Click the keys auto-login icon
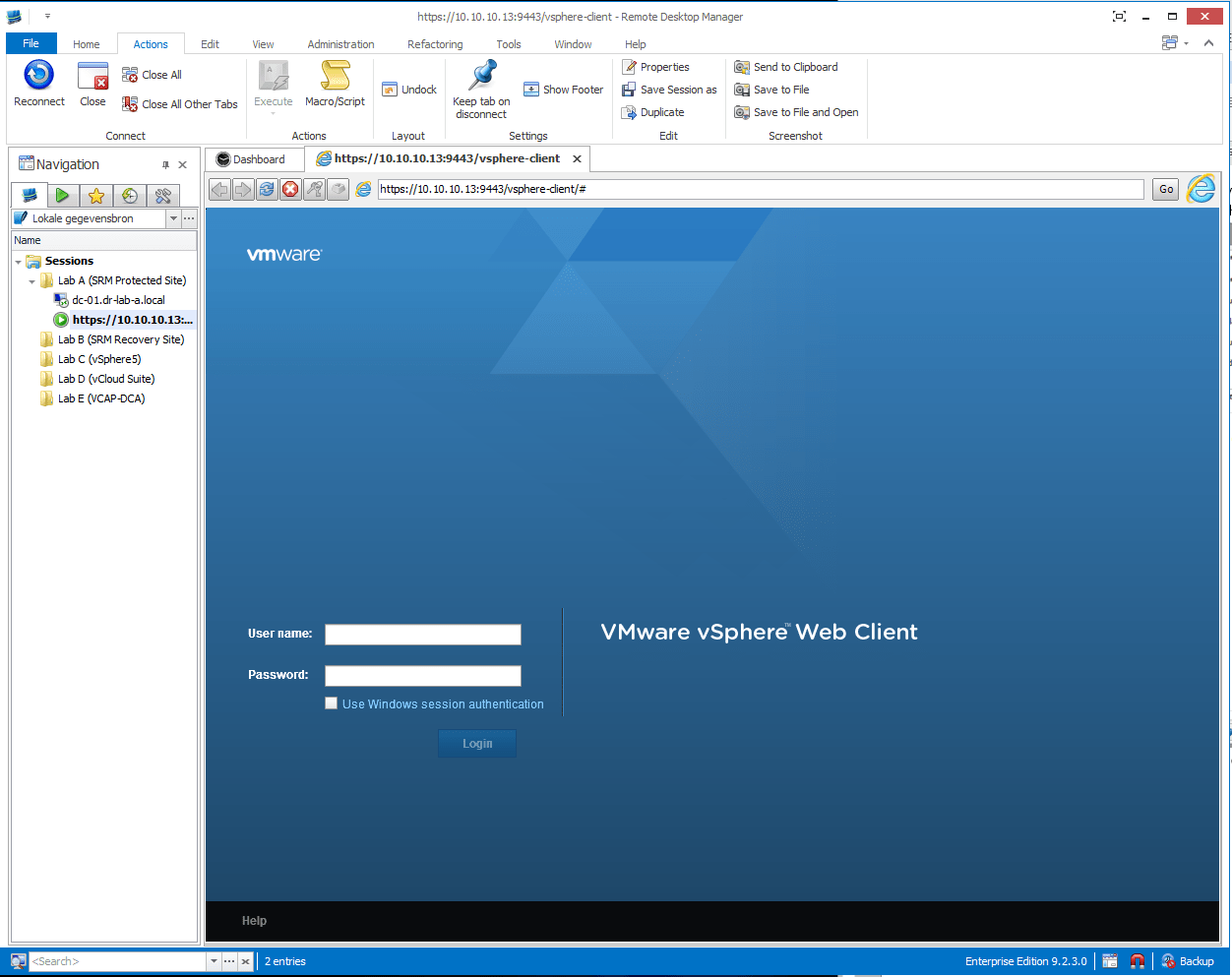The image size is (1232, 977). click(314, 189)
